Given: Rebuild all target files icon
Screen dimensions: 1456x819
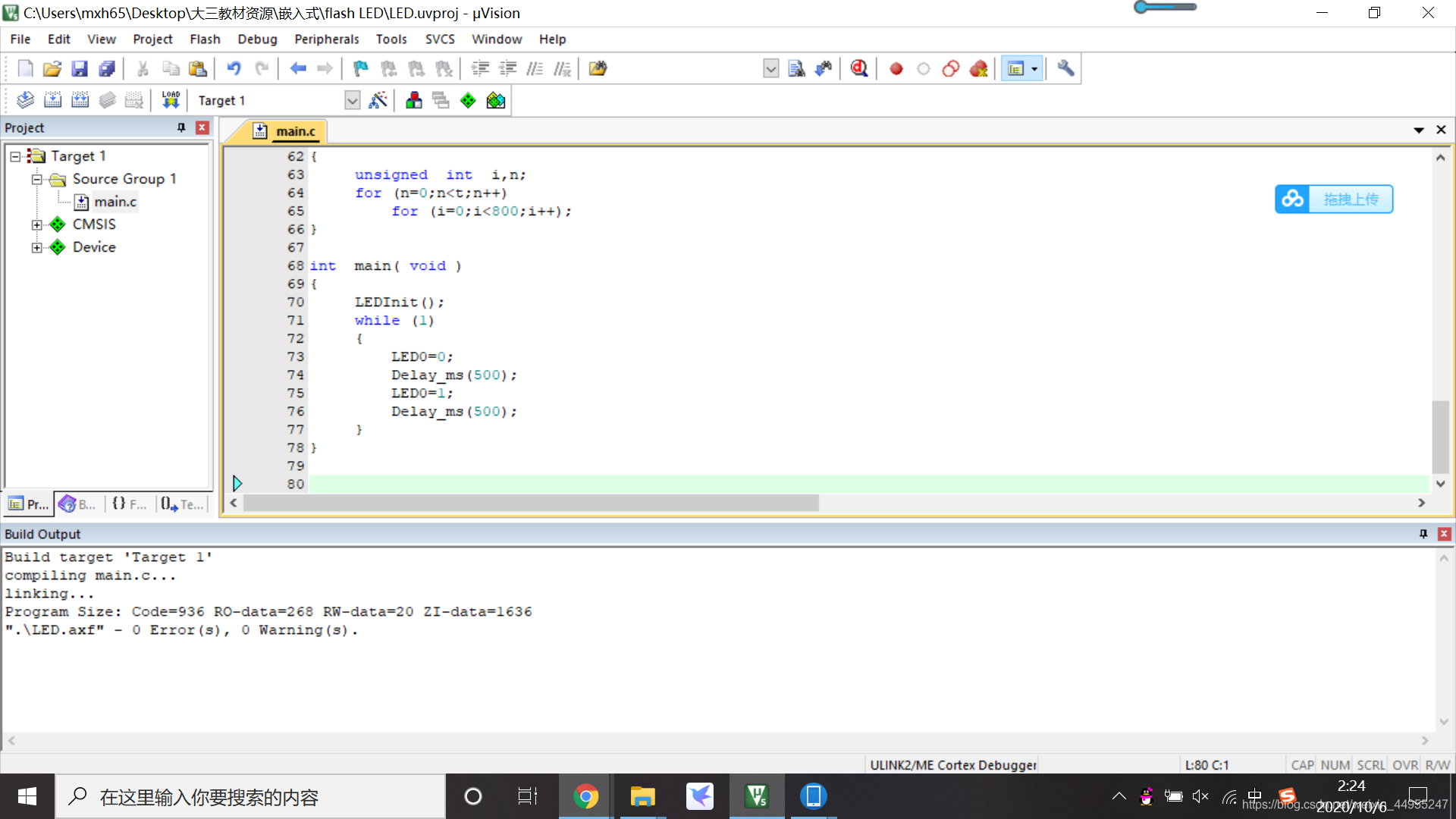Looking at the screenshot, I should pos(80,100).
